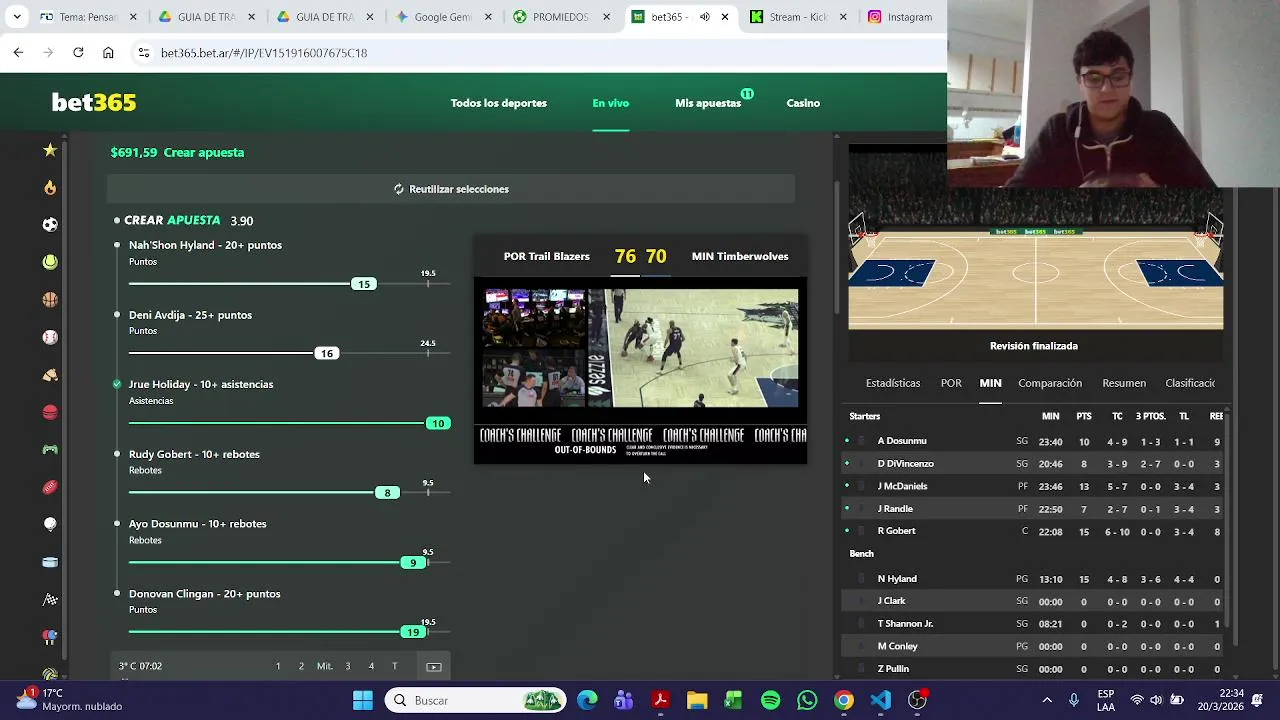Go to the browser home page icon
Image resolution: width=1280 pixels, height=720 pixels.
[108, 53]
